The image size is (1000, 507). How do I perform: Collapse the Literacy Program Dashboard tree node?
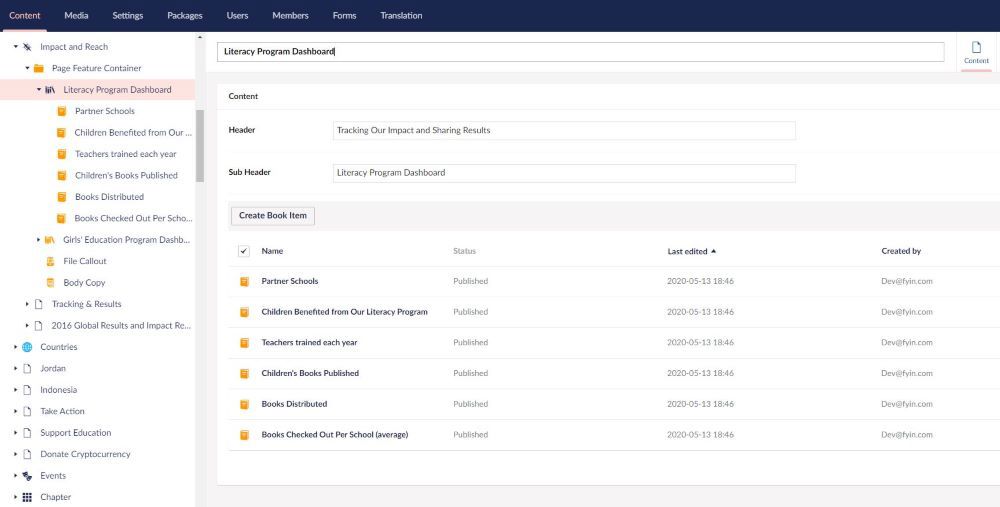(x=39, y=90)
